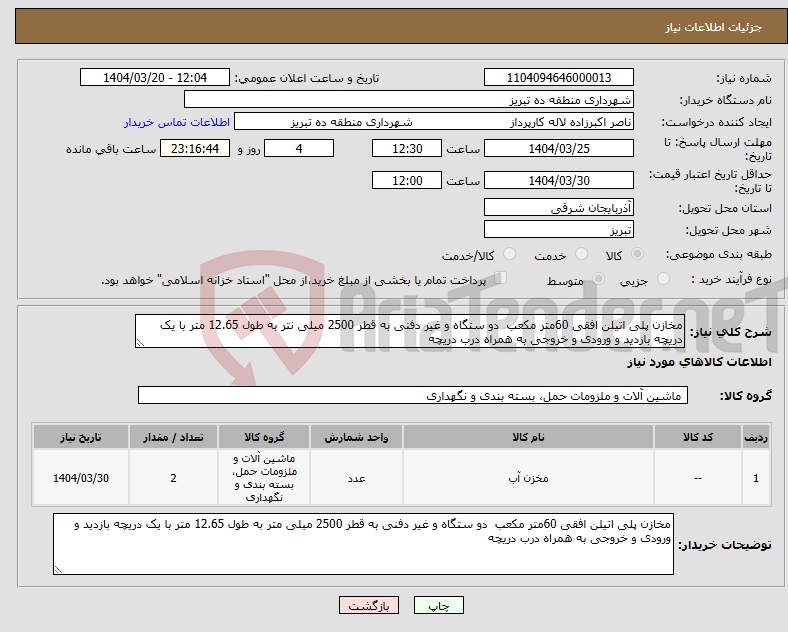
Task: Open اطلاعات تماس خریدار link
Action: click(x=177, y=122)
